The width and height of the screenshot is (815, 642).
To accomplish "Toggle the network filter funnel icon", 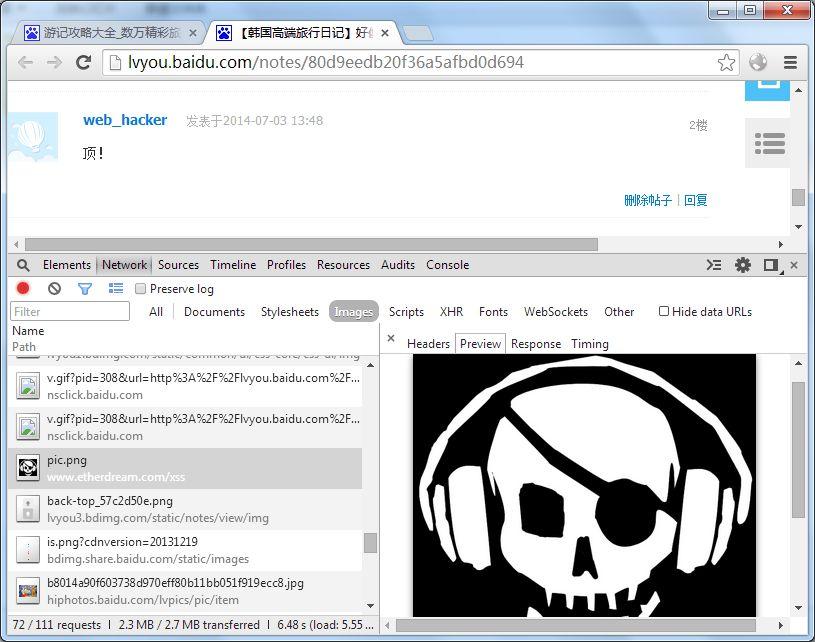I will [x=85, y=289].
